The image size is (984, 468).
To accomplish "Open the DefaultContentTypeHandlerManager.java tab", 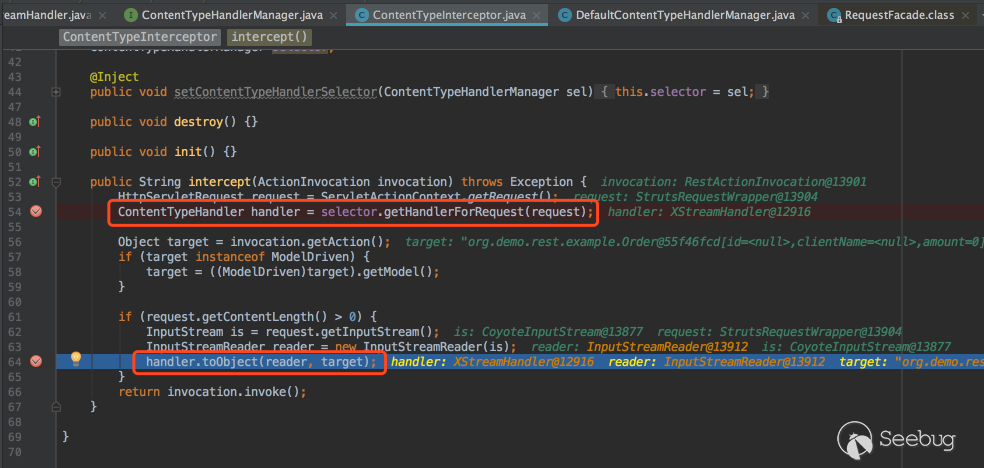I will point(685,15).
